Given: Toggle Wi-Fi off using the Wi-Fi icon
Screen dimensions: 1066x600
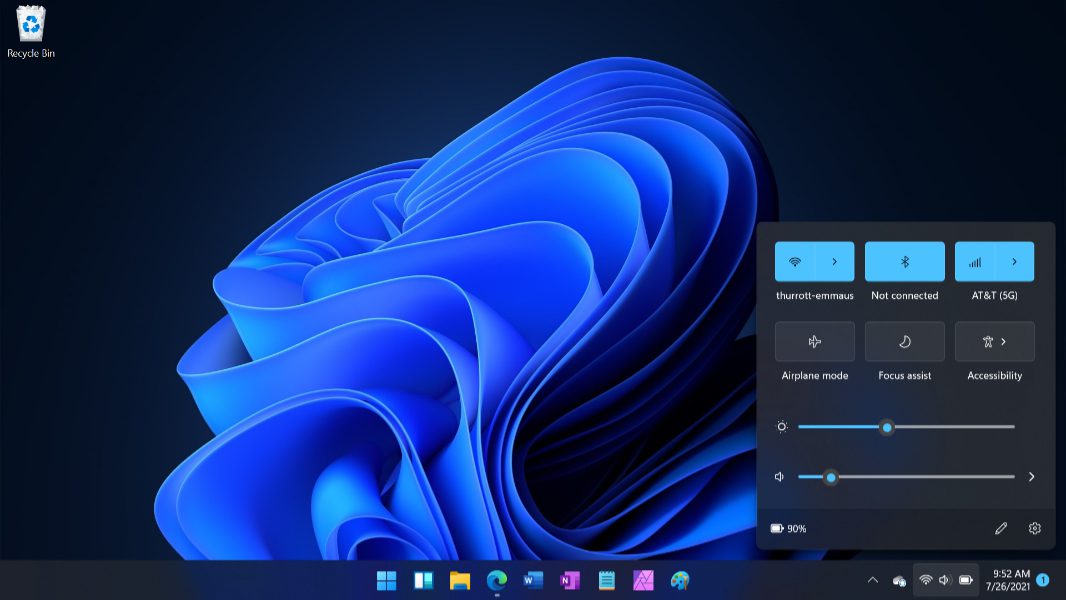Looking at the screenshot, I should pos(795,262).
